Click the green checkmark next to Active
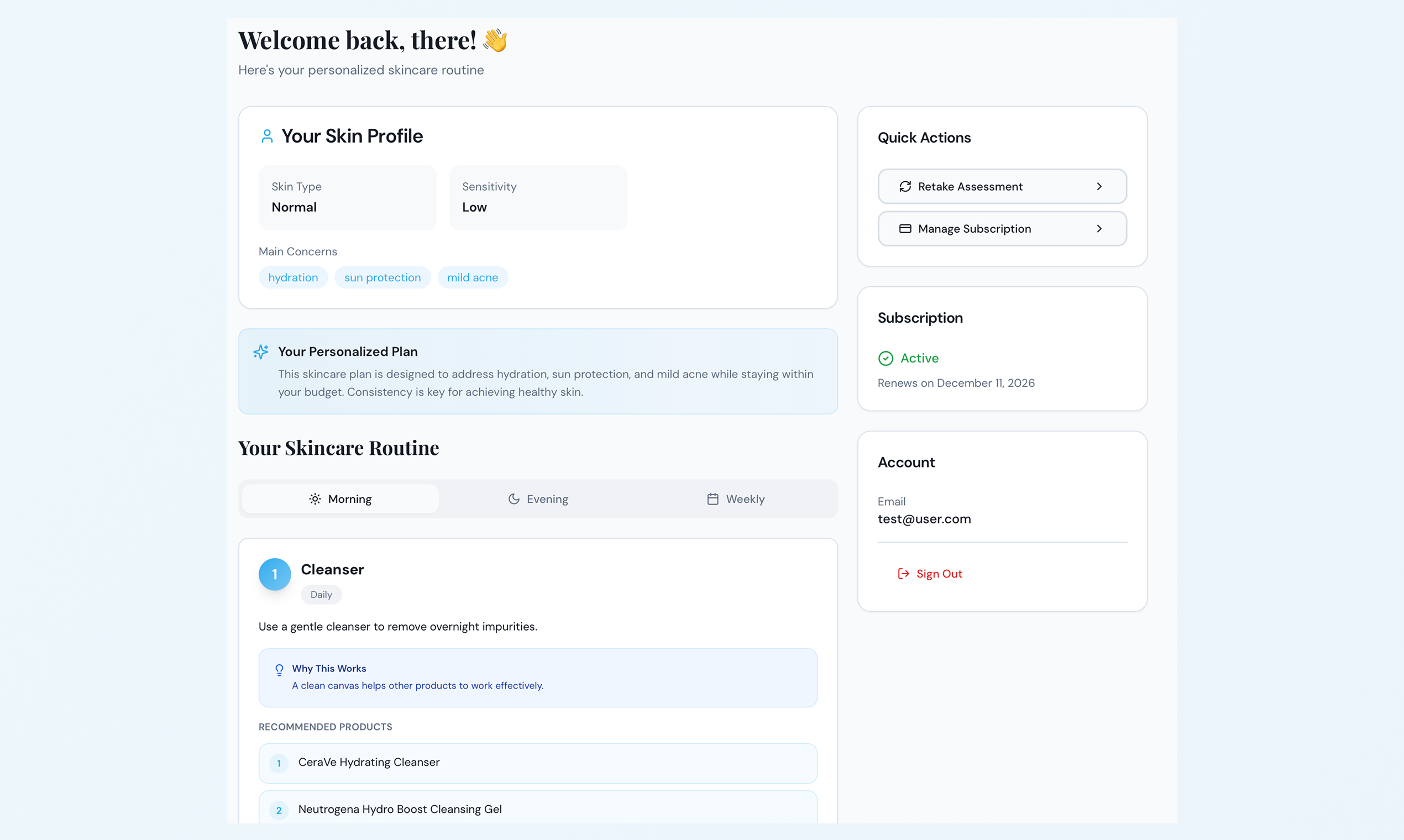This screenshot has height=840, width=1404. coord(885,358)
